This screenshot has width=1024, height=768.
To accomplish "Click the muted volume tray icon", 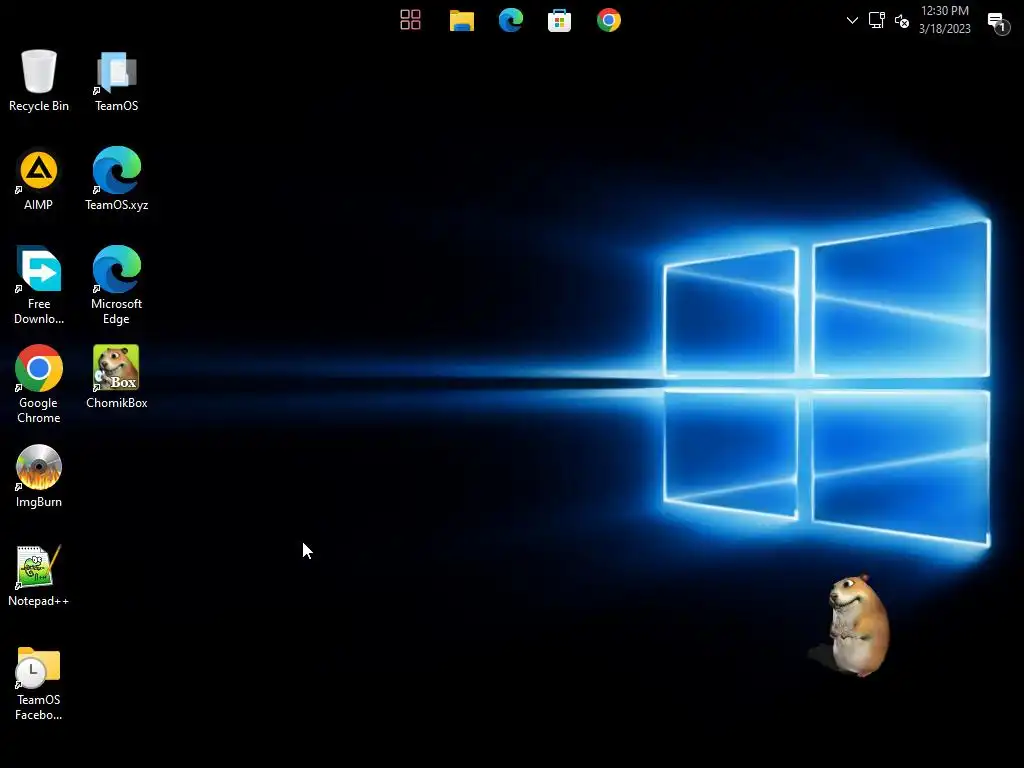I will pyautogui.click(x=902, y=21).
